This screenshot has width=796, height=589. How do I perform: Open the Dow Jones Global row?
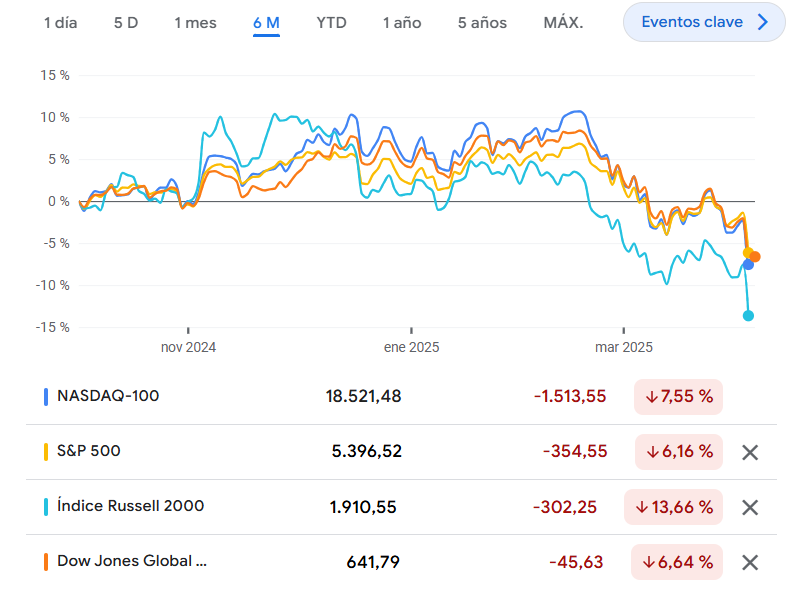[x=401, y=562]
